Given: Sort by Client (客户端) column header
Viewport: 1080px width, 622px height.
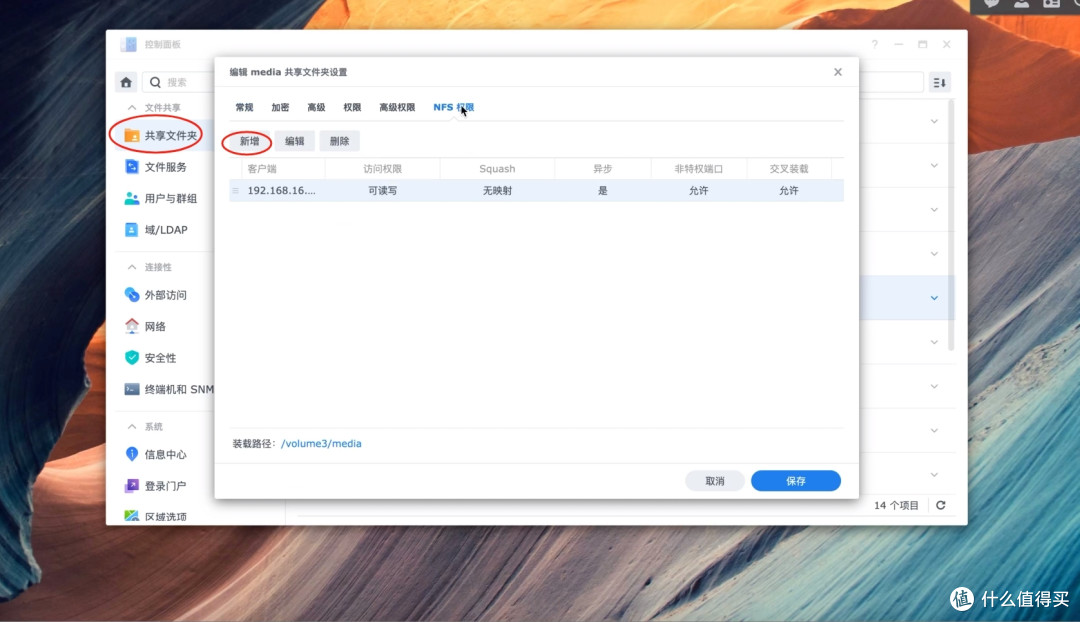Looking at the screenshot, I should click(x=283, y=169).
